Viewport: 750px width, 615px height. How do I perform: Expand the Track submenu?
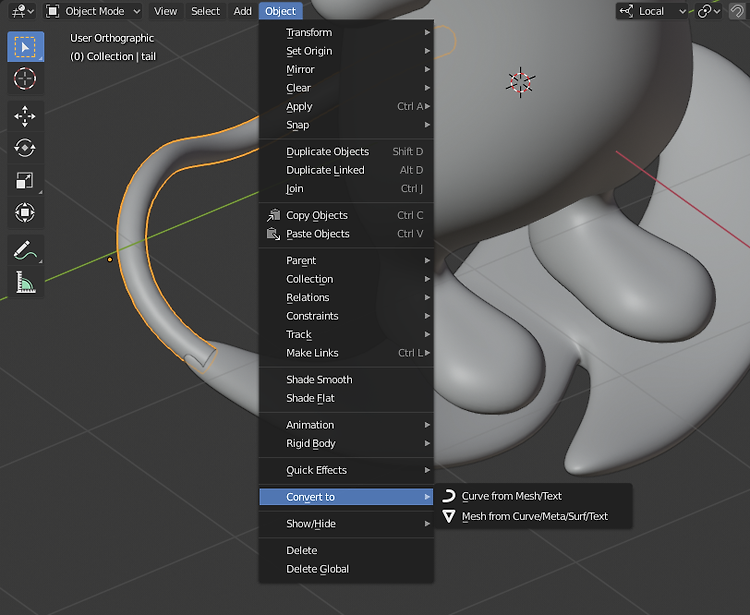(346, 335)
